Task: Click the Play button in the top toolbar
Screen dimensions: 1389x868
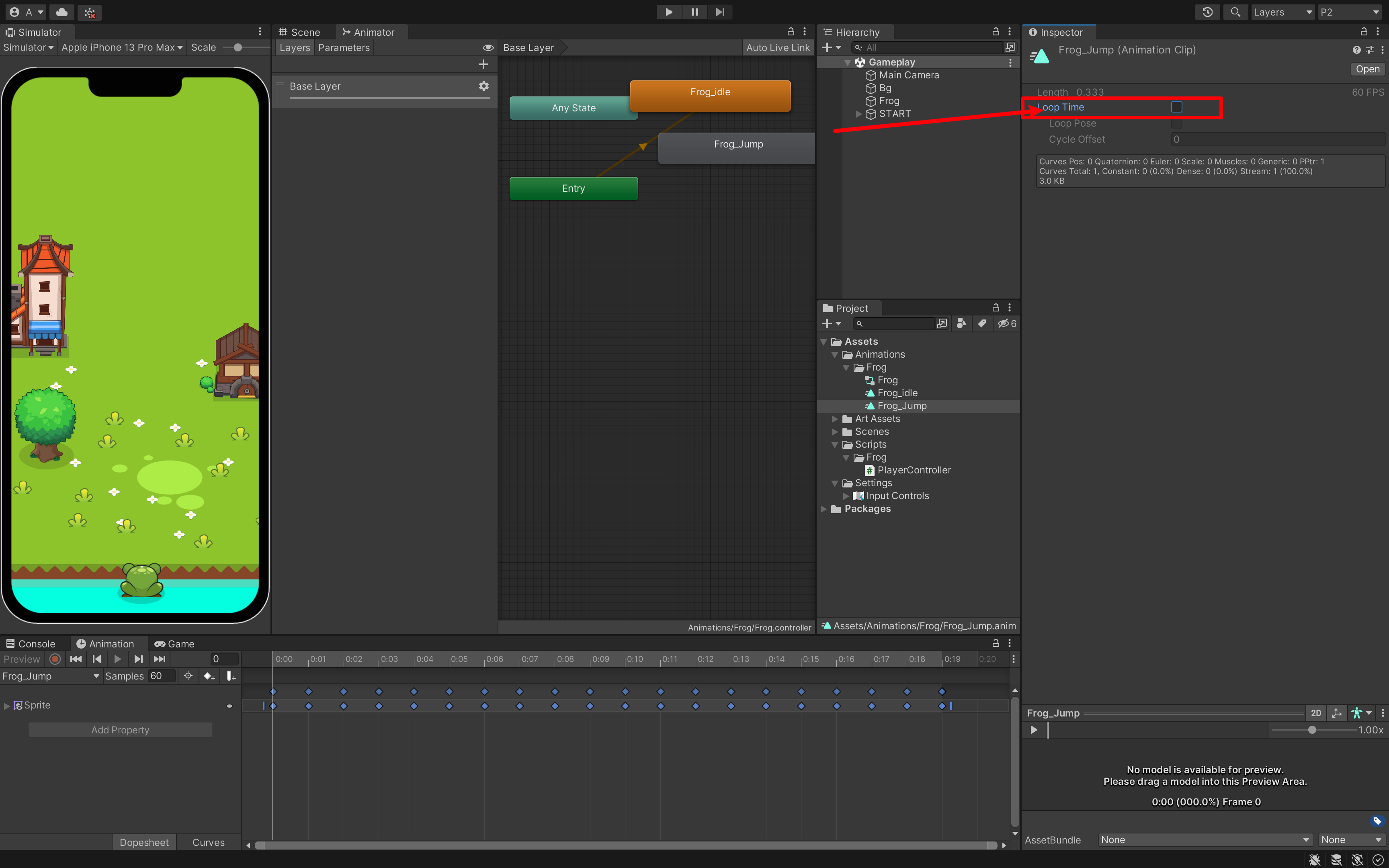Action: click(x=669, y=12)
